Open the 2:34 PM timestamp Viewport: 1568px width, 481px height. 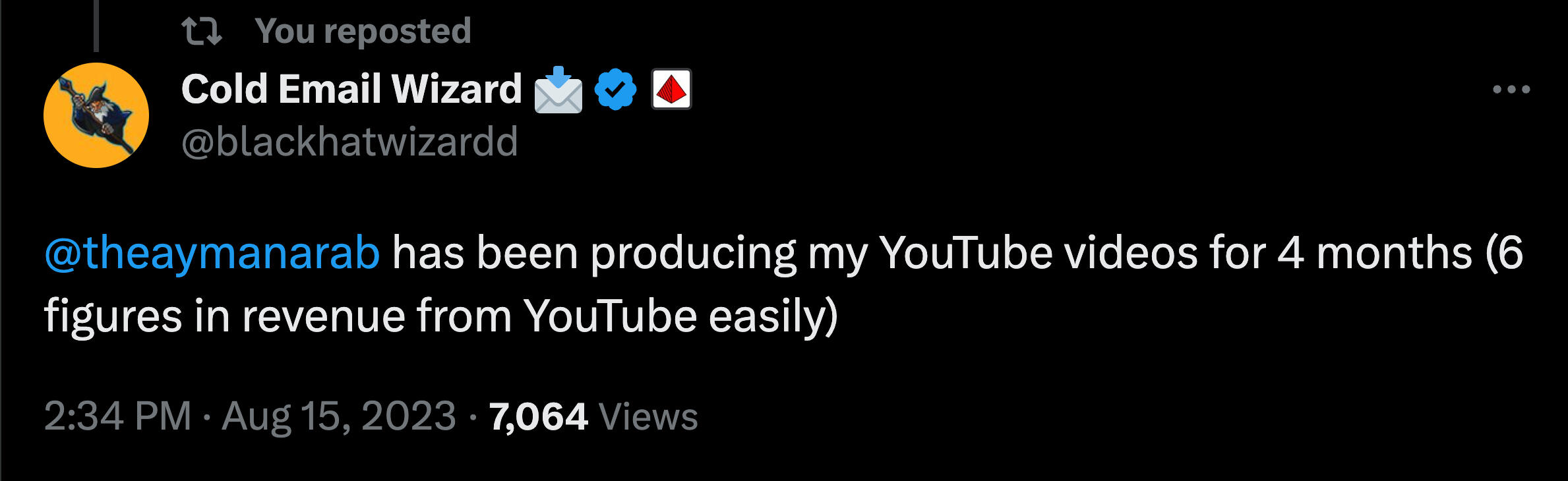click(117, 416)
